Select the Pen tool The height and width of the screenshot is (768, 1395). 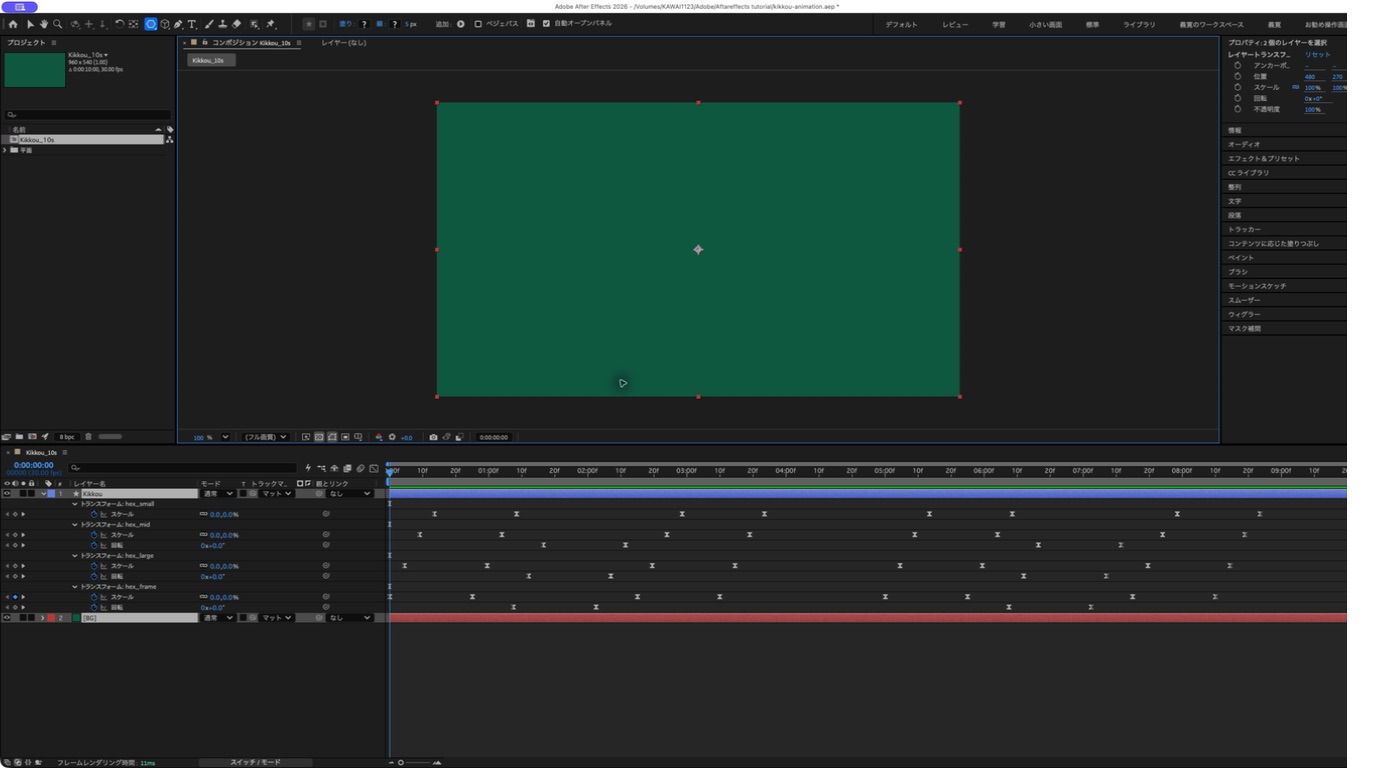click(178, 24)
